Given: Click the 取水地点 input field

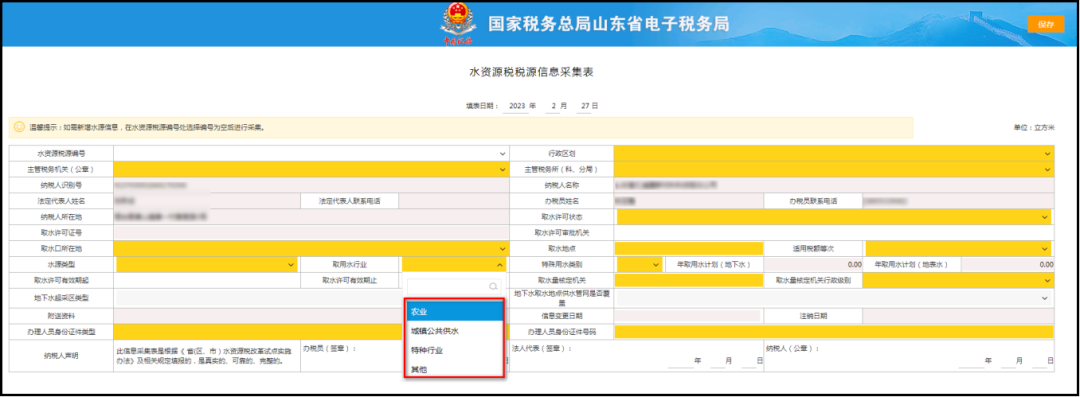Looking at the screenshot, I should (x=689, y=248).
